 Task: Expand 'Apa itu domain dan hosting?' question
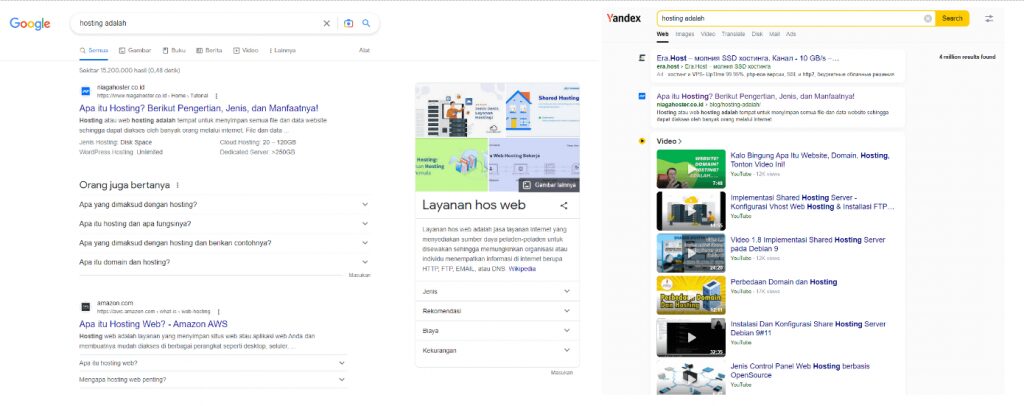point(223,262)
